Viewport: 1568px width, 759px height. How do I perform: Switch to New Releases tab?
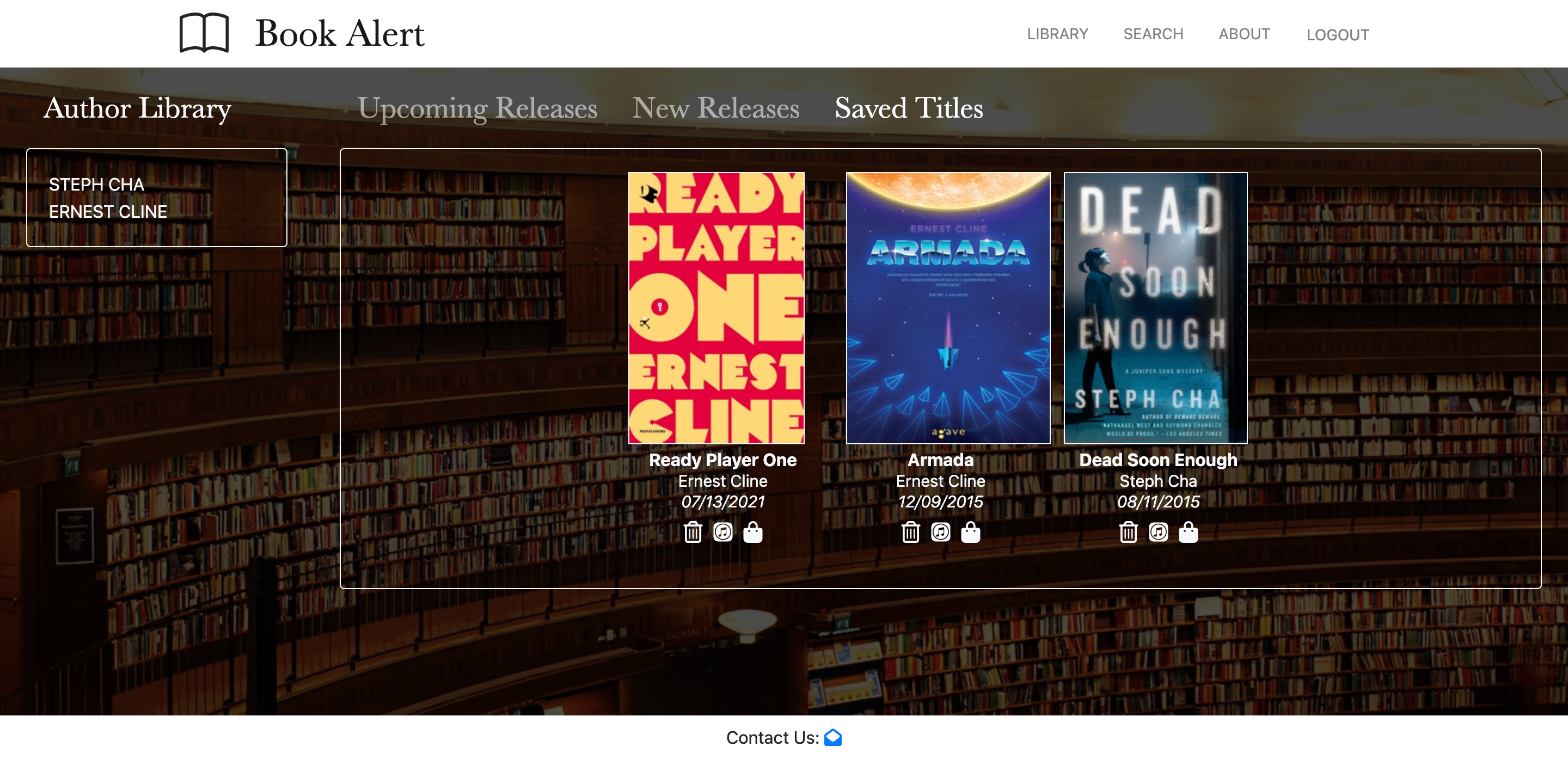pos(716,108)
